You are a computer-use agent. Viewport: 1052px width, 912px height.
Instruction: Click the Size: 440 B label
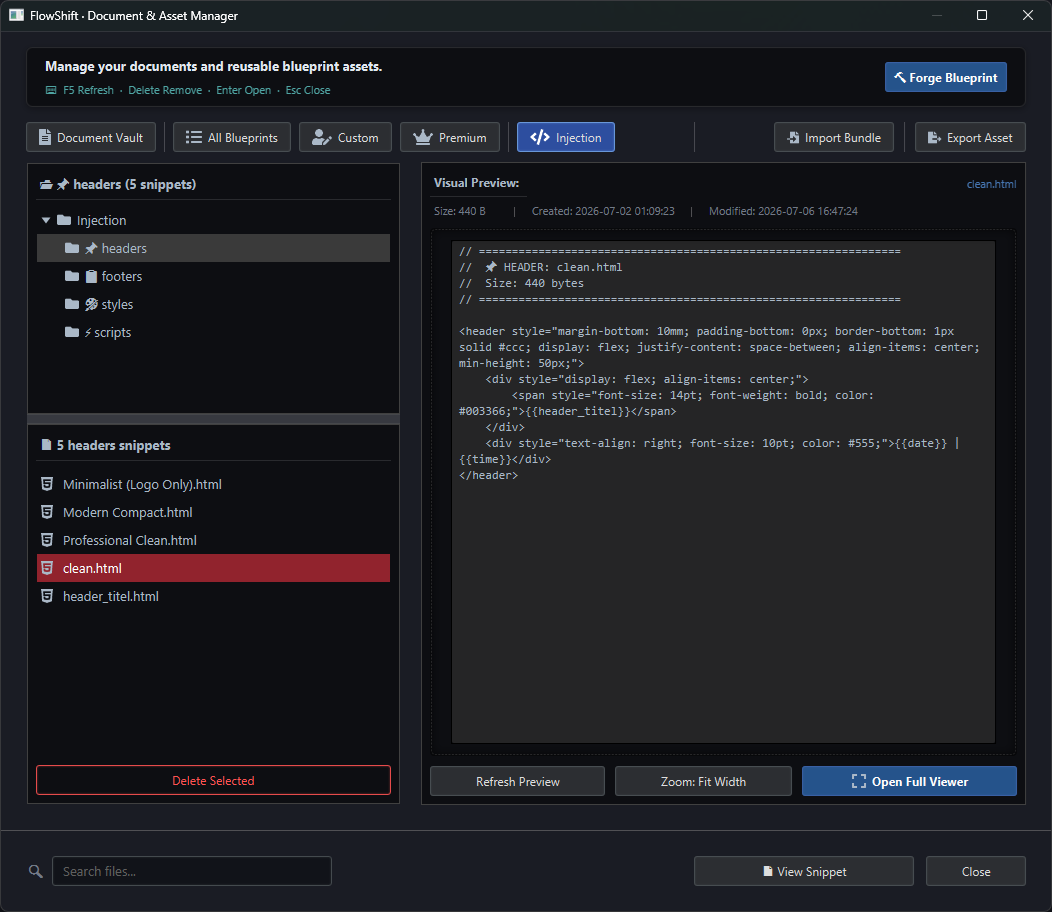[460, 211]
